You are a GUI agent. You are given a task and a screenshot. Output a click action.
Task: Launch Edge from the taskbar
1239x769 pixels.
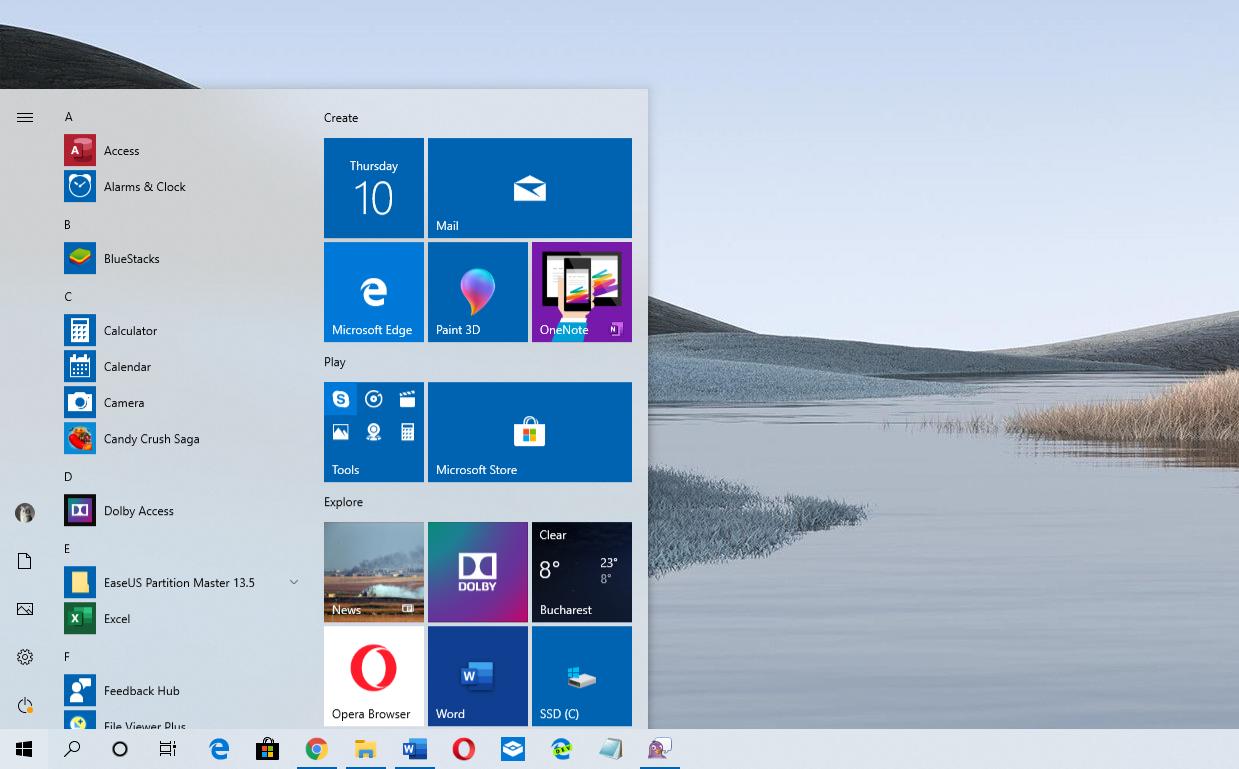coord(219,749)
